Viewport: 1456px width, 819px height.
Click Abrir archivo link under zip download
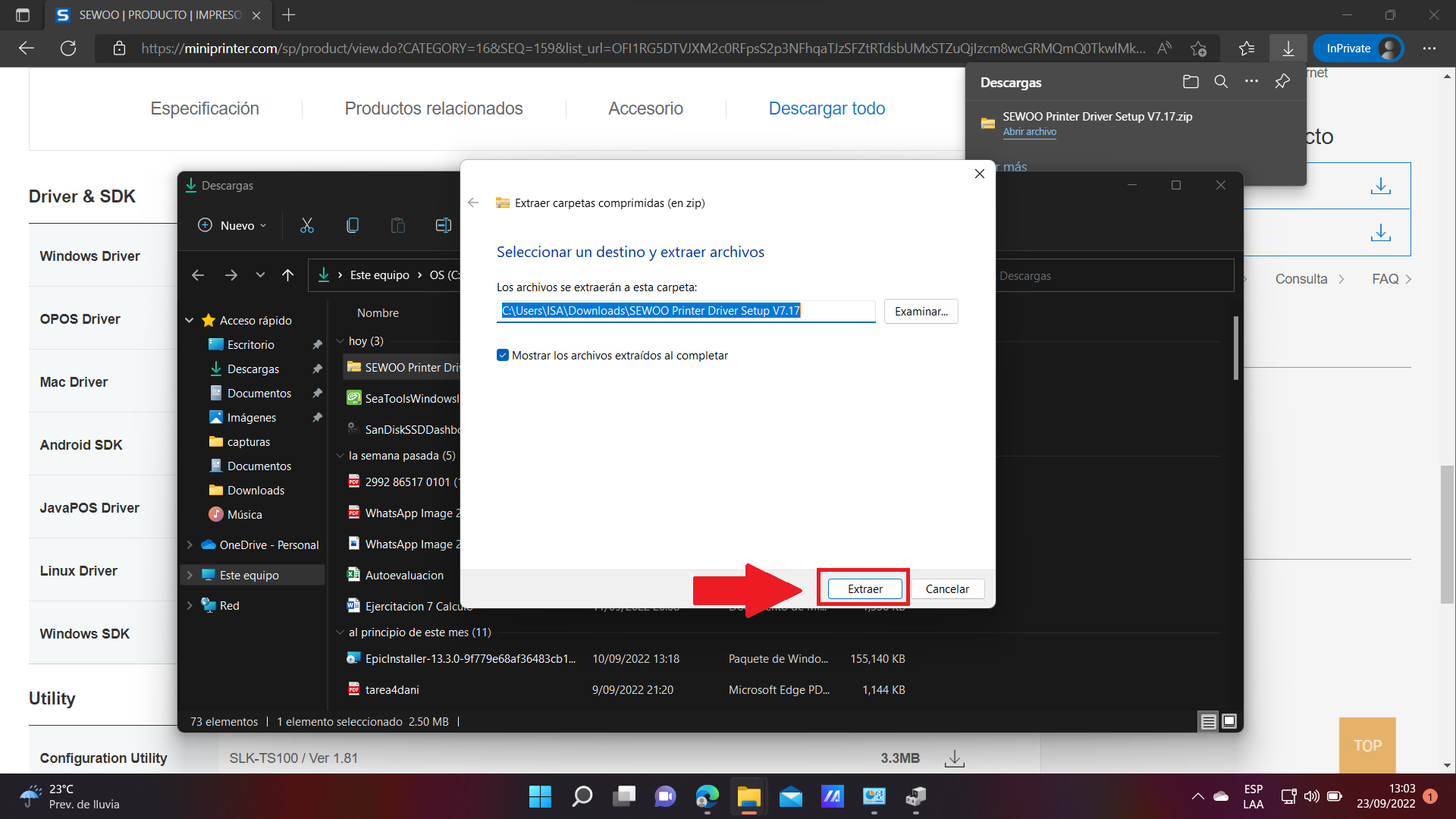(x=1029, y=132)
